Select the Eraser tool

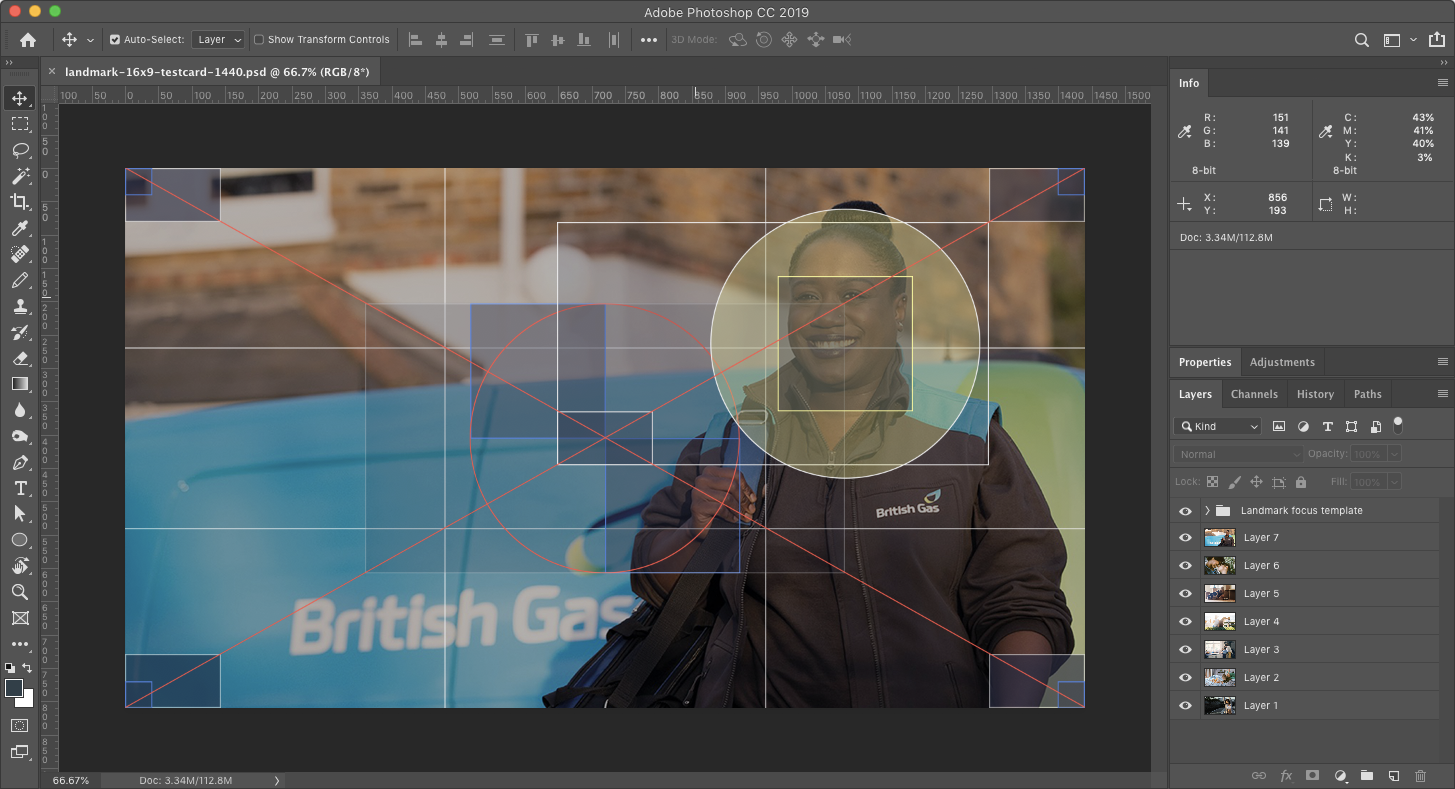click(x=20, y=358)
